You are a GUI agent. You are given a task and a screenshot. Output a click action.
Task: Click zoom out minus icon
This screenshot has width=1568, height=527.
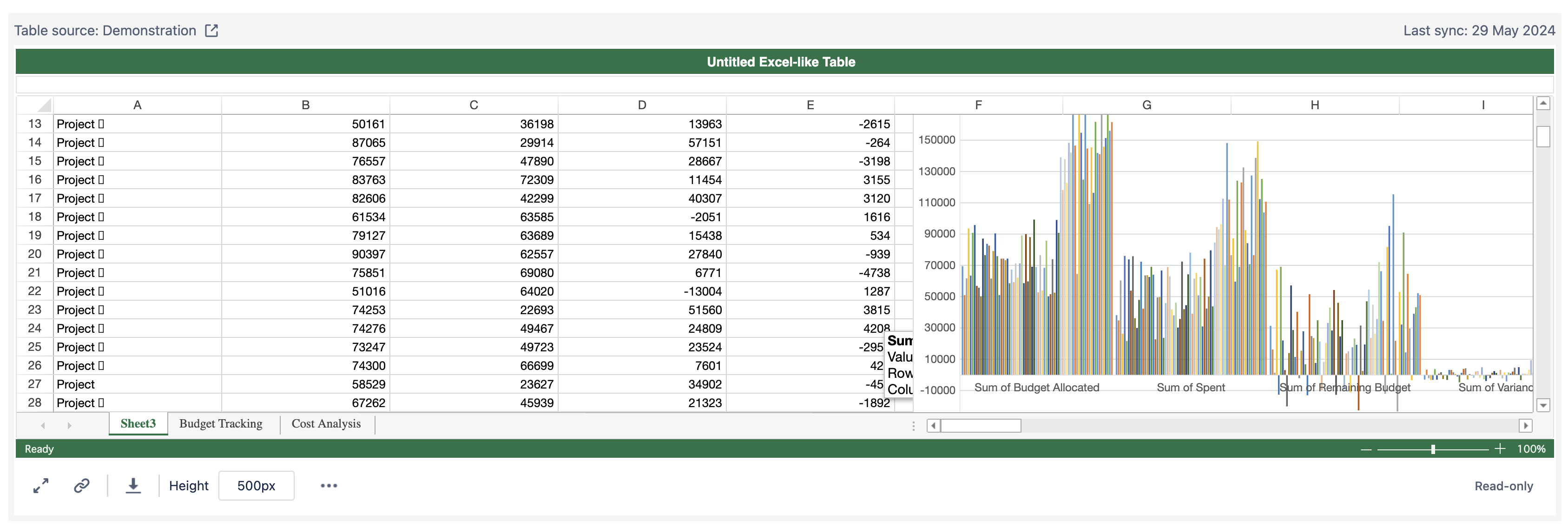pos(1366,449)
